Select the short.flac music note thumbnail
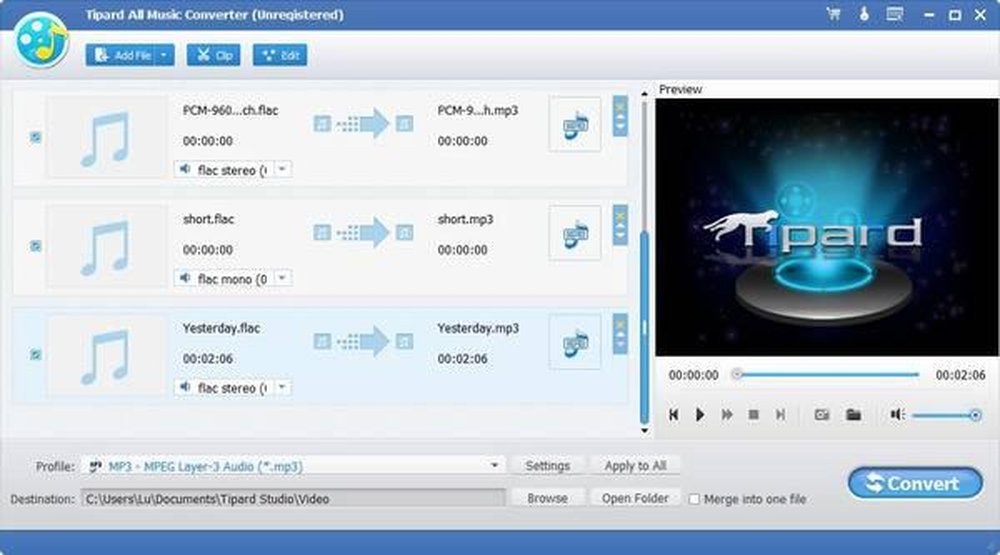This screenshot has width=1000, height=555. pos(106,246)
